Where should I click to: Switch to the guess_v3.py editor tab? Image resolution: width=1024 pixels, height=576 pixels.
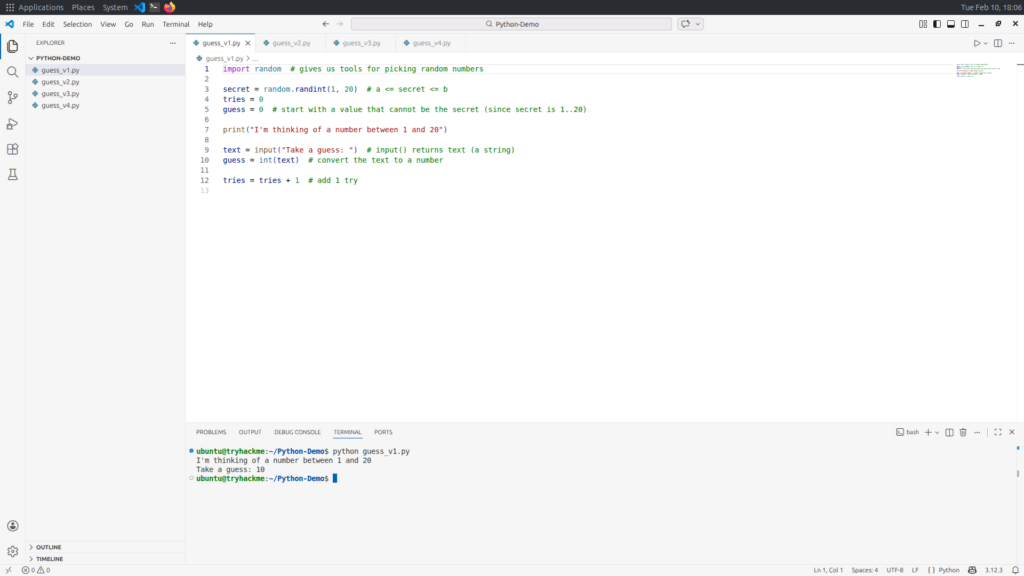pos(361,43)
